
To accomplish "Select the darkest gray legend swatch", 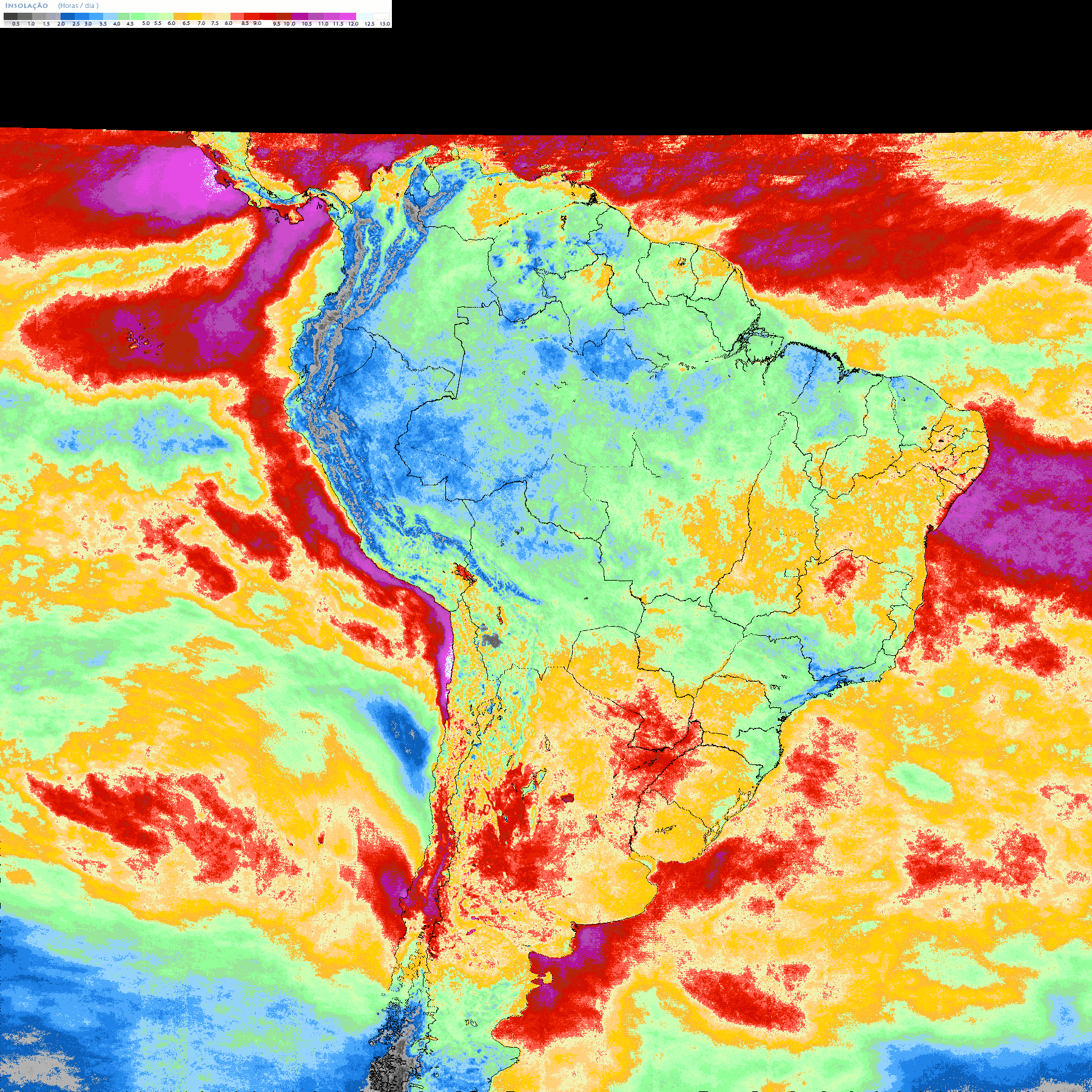I will [10, 16].
